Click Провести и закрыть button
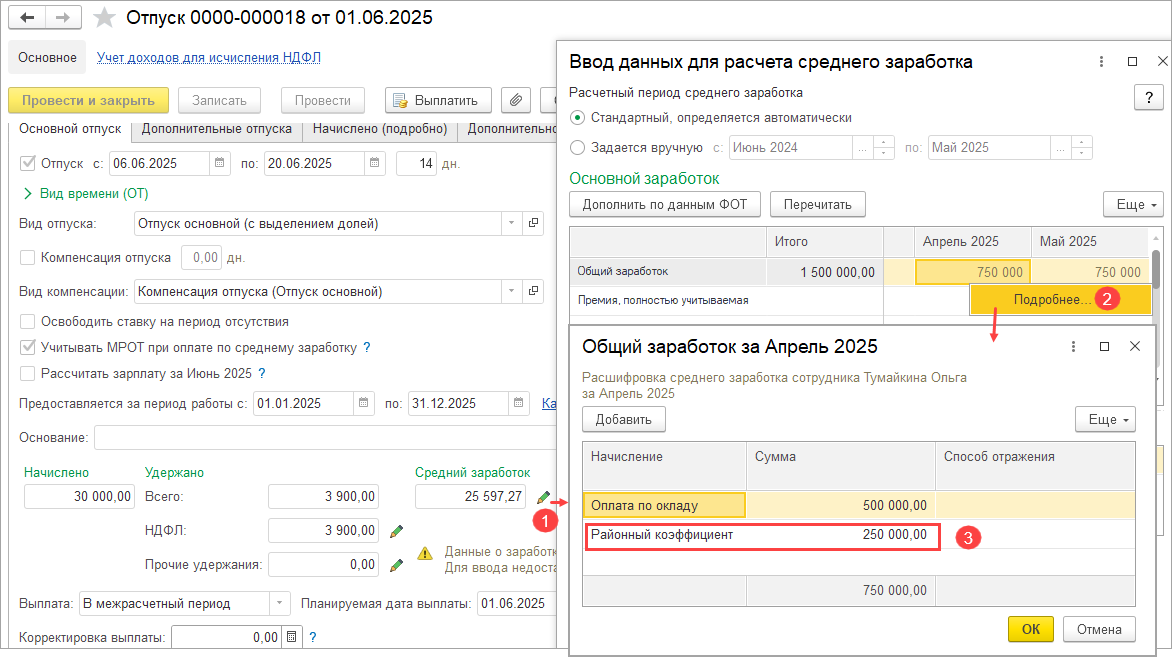1172x657 pixels. click(88, 100)
